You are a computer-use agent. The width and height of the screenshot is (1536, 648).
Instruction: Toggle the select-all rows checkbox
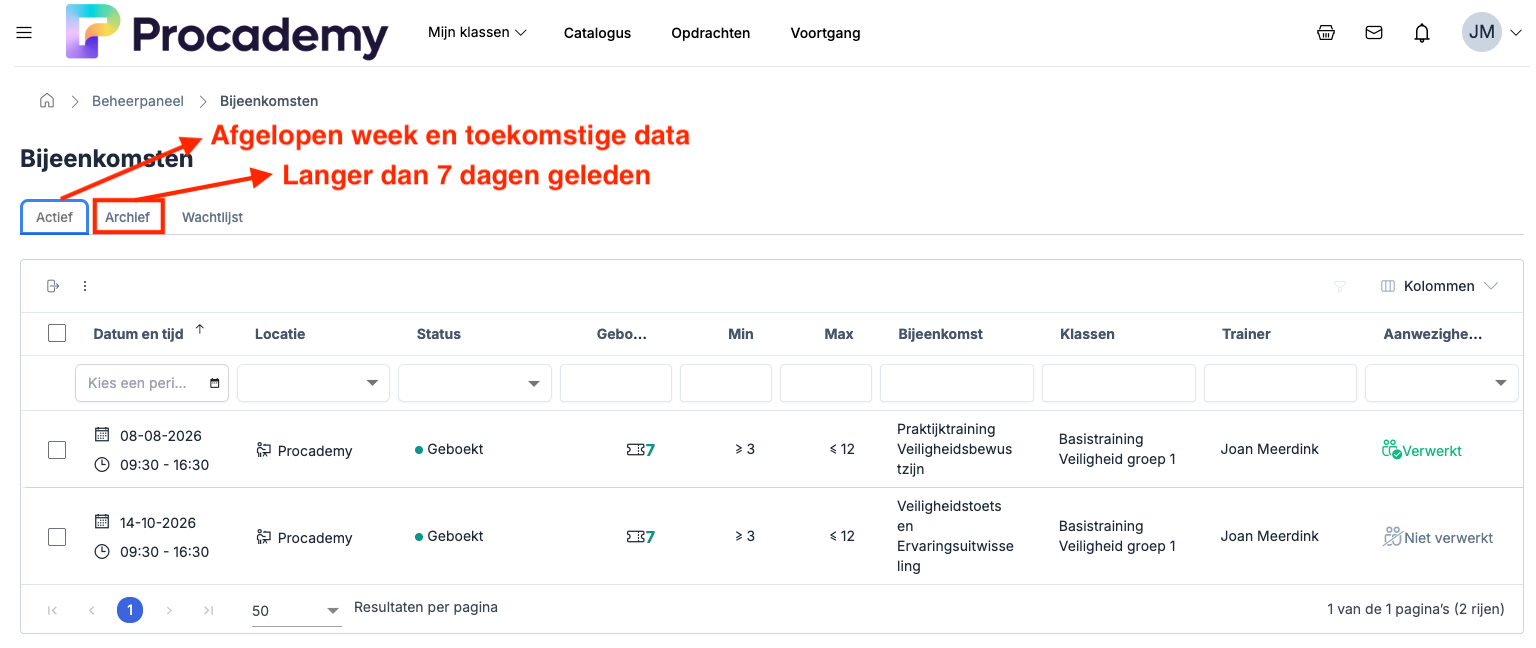[x=57, y=334]
